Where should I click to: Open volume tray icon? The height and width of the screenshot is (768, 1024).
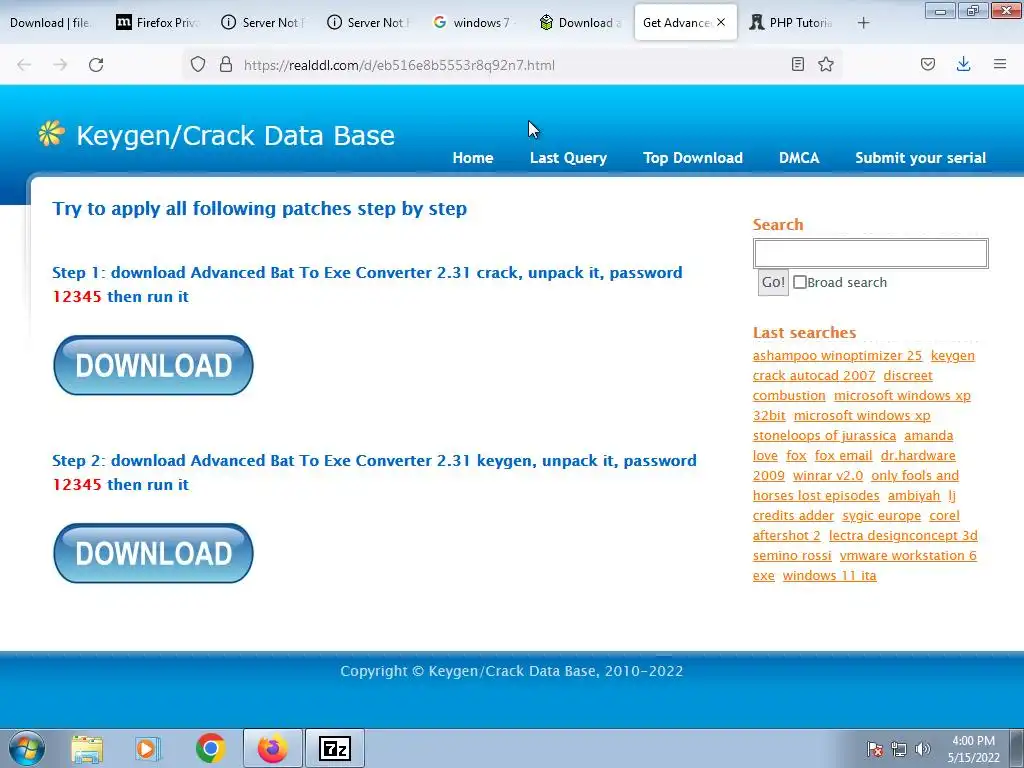click(x=923, y=749)
